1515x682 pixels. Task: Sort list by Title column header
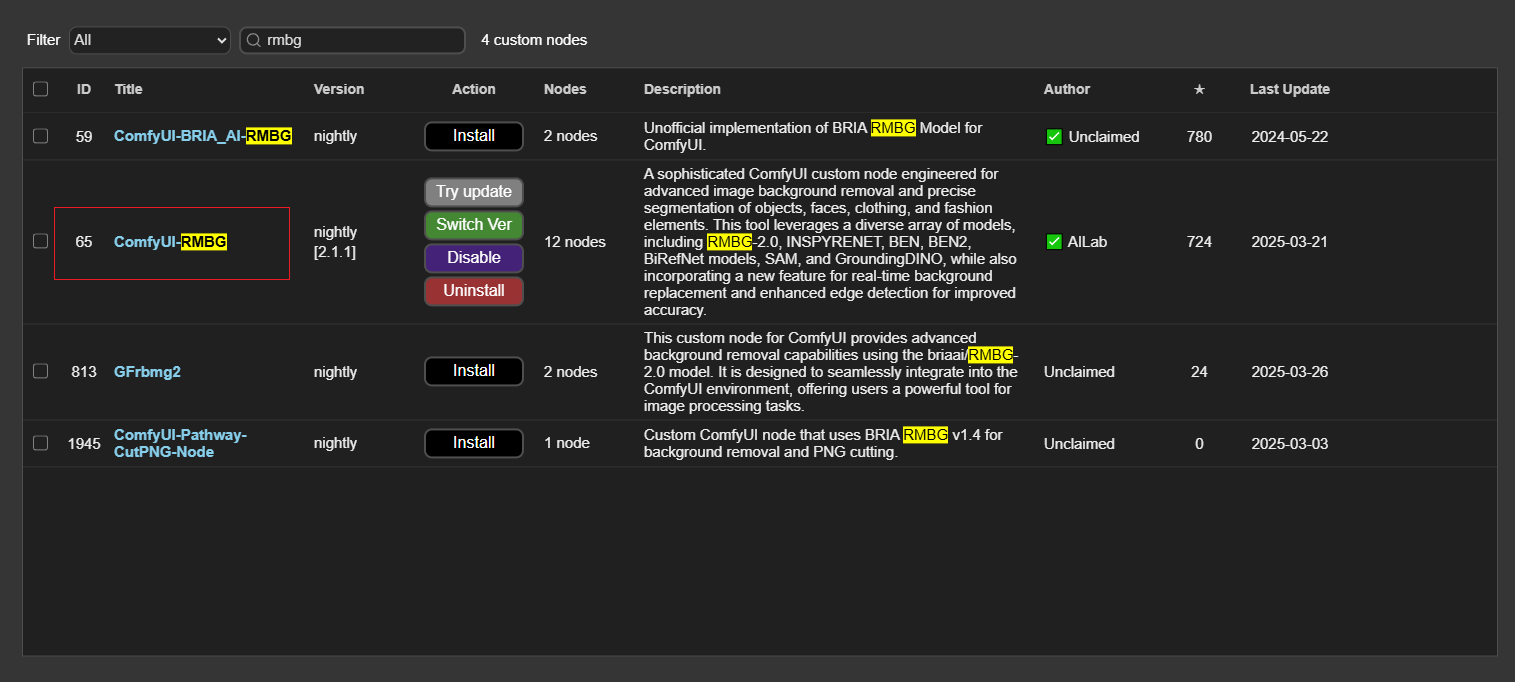pos(128,89)
